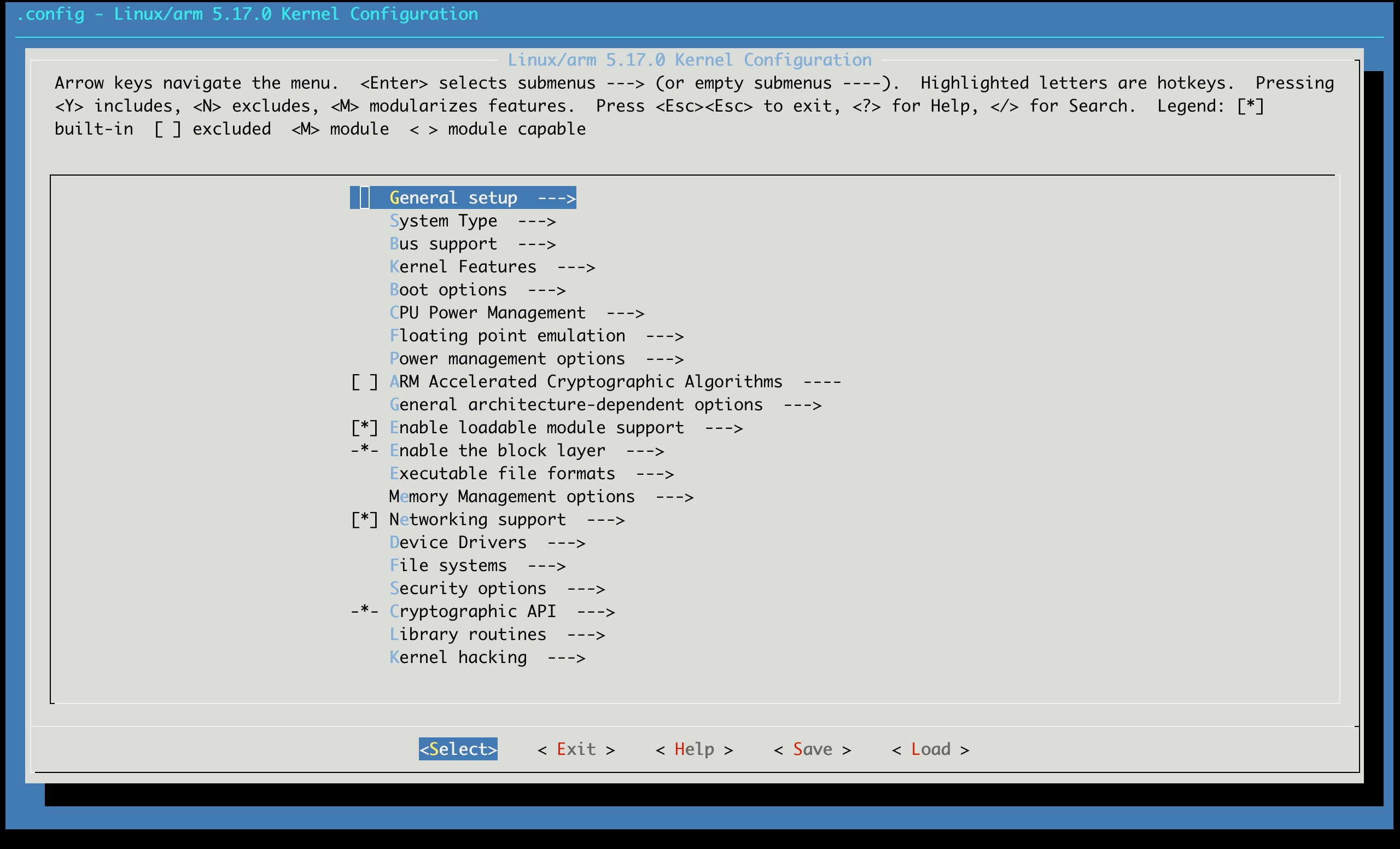1400x849 pixels.
Task: Expand arrow after File systems
Action: click(546, 566)
